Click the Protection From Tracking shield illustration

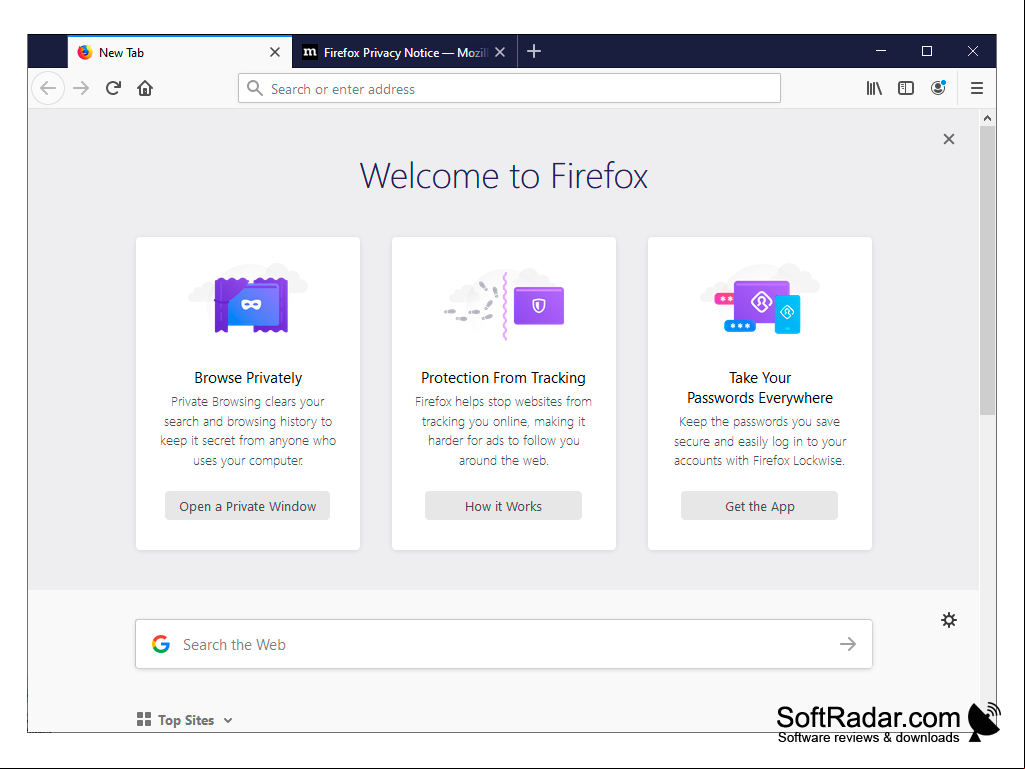pos(503,303)
